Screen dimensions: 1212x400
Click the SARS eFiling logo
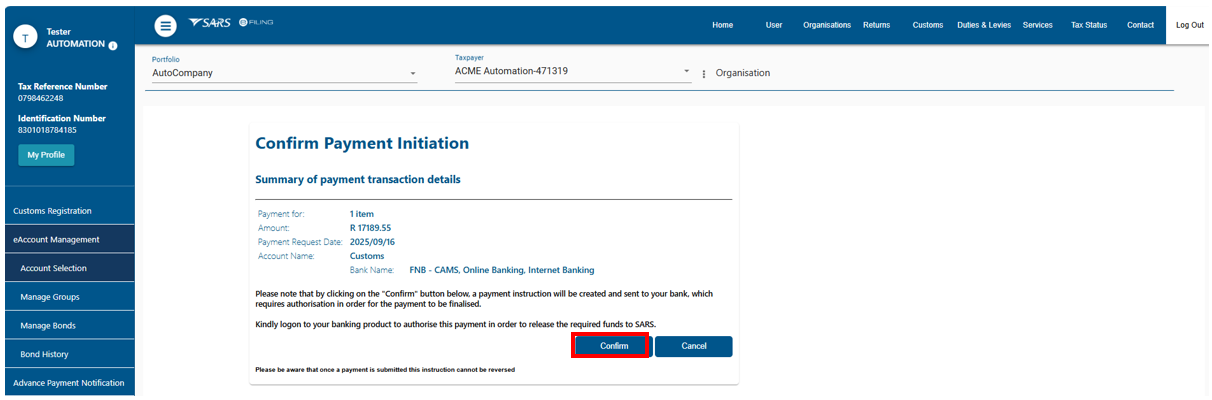(230, 23)
